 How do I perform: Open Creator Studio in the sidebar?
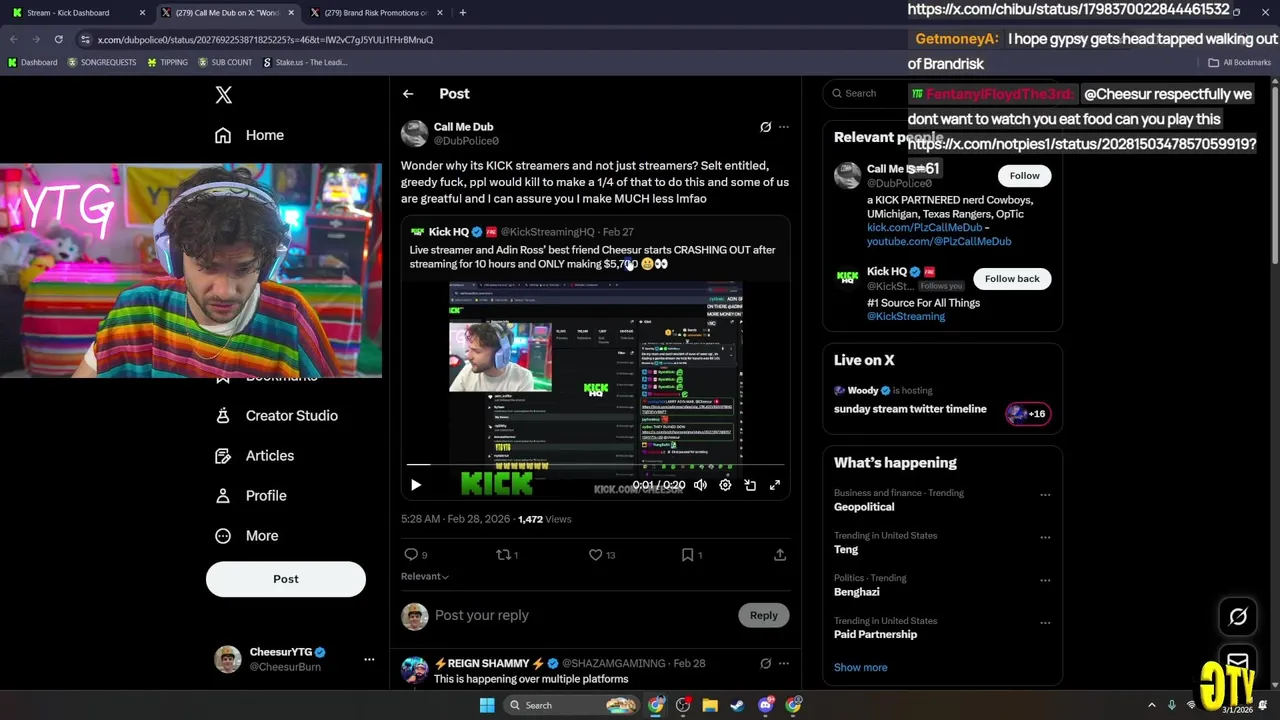point(277,415)
